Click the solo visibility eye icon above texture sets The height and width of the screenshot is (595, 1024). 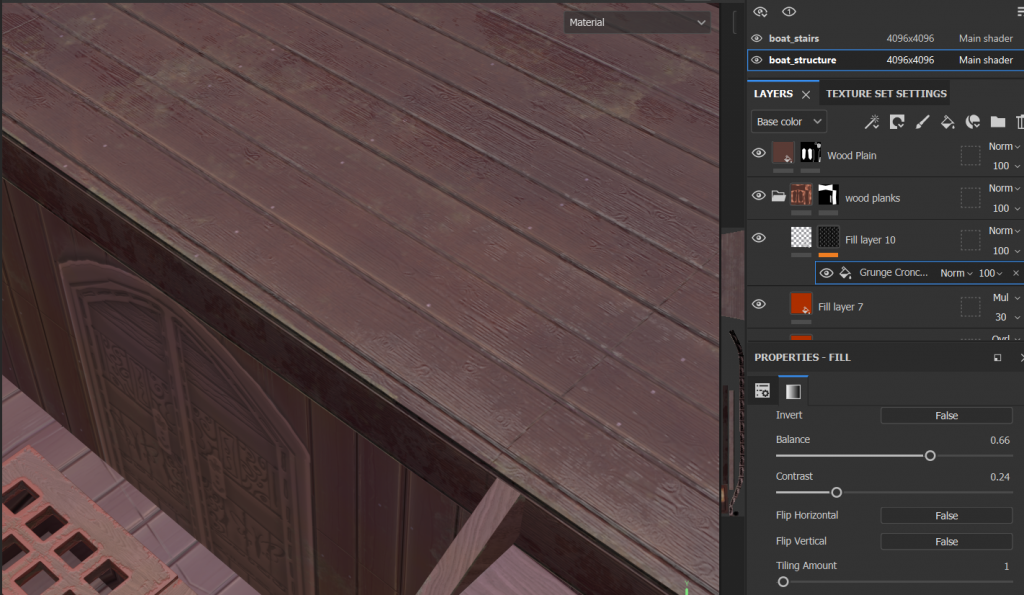point(760,12)
